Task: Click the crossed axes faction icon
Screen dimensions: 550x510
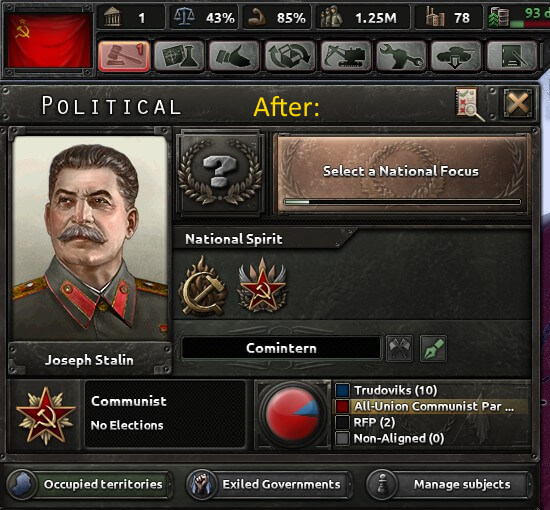Action: tap(400, 348)
